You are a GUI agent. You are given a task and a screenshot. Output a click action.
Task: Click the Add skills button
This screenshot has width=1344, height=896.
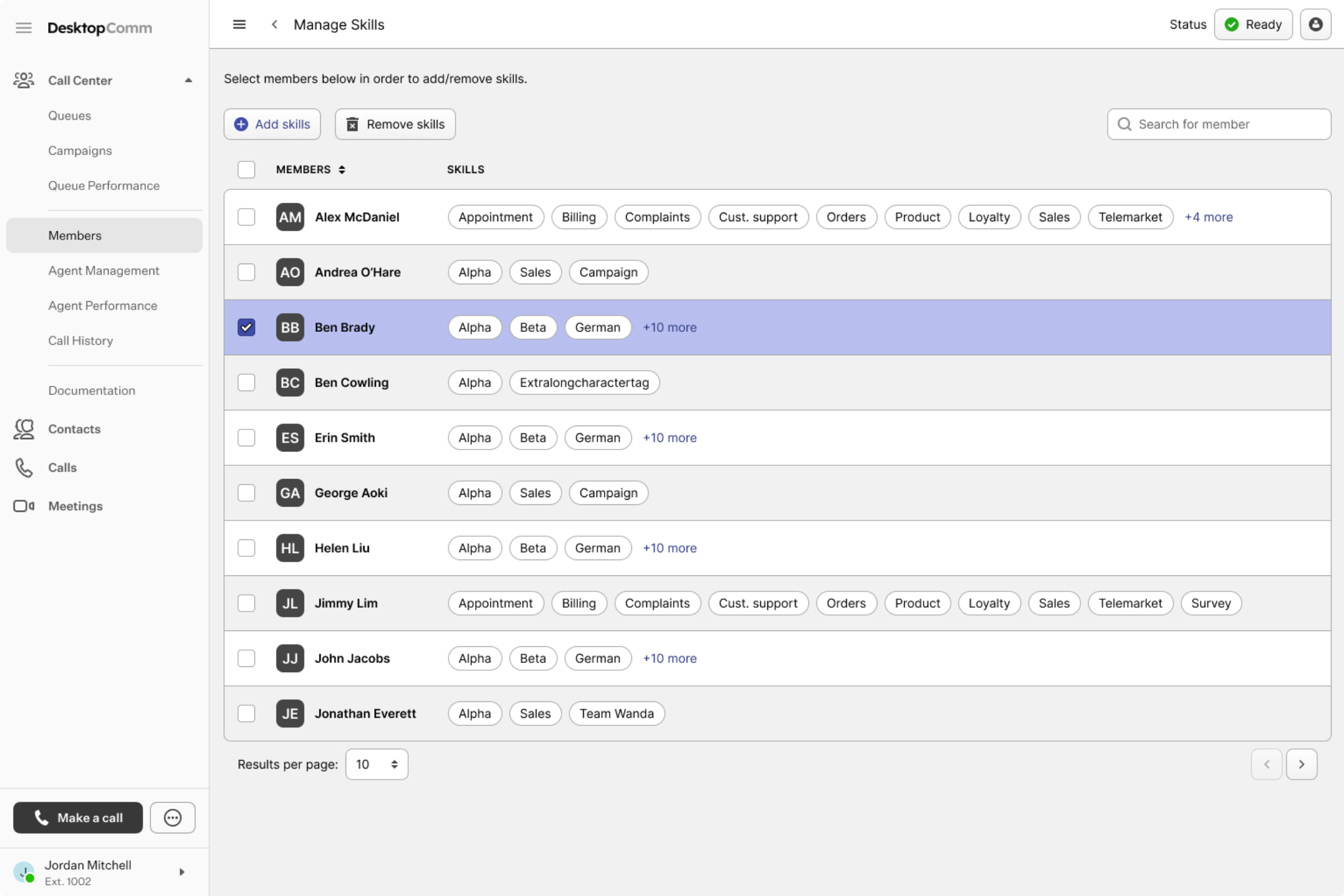point(272,124)
